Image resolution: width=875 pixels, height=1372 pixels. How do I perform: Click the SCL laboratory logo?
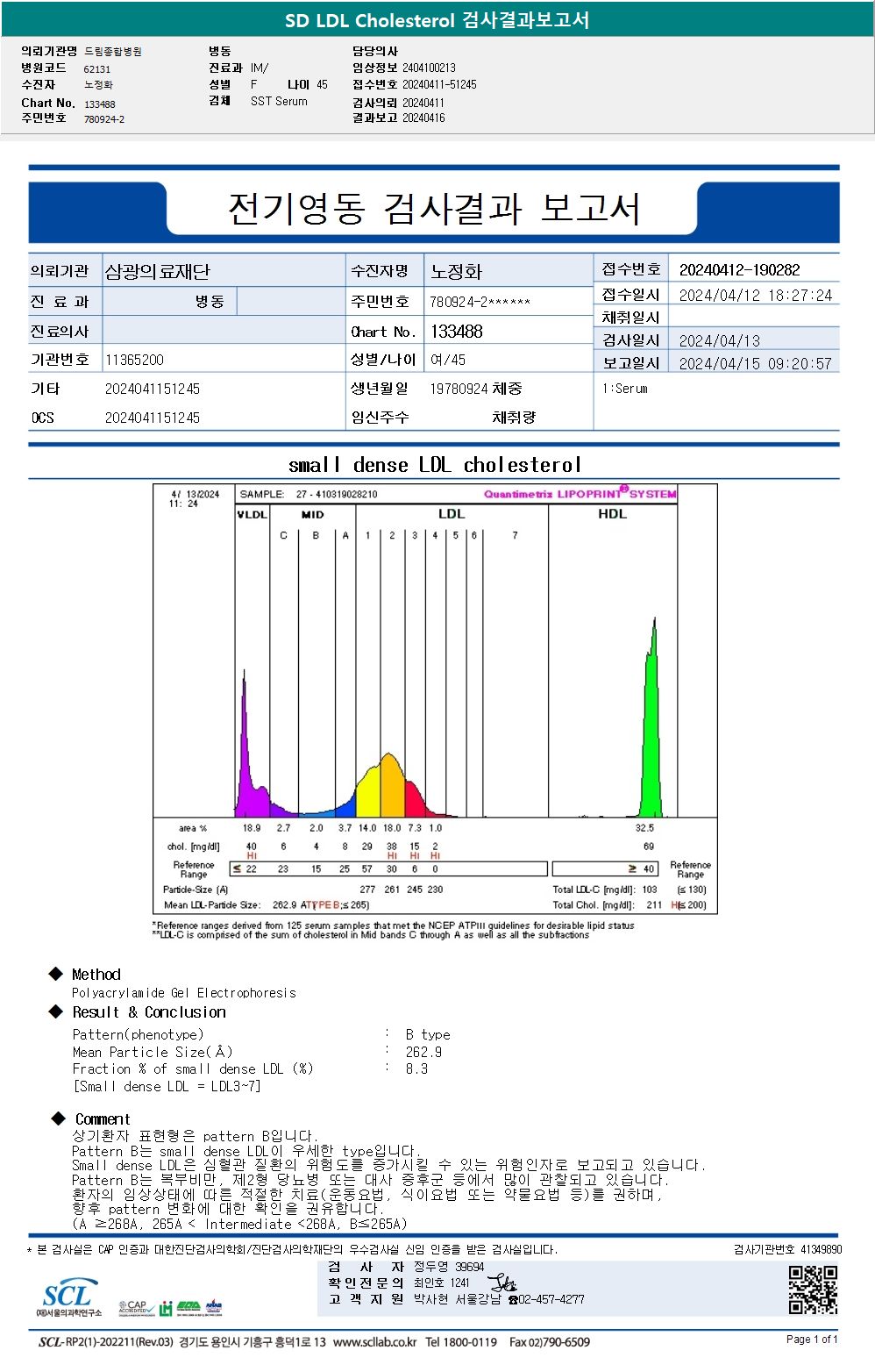[68, 1297]
